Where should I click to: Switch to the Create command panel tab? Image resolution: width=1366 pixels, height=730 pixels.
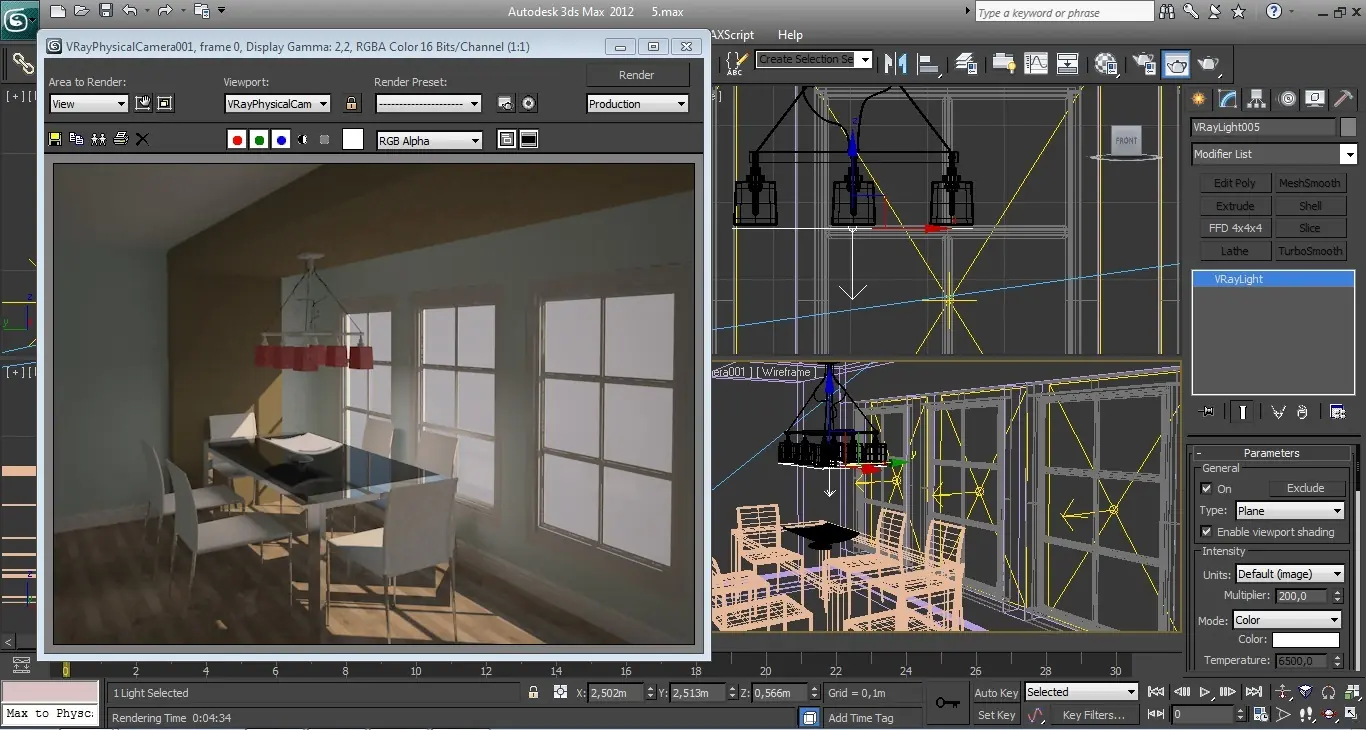point(1199,99)
